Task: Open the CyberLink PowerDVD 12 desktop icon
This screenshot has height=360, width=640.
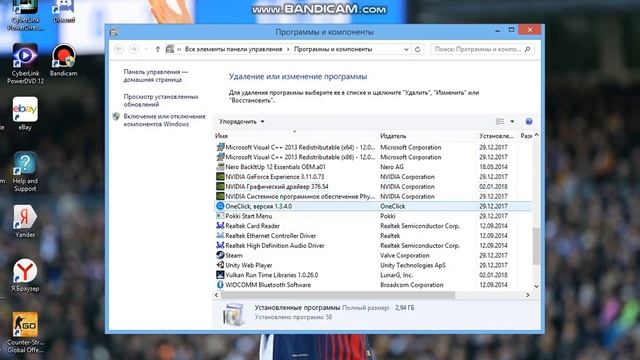Action: tap(25, 63)
